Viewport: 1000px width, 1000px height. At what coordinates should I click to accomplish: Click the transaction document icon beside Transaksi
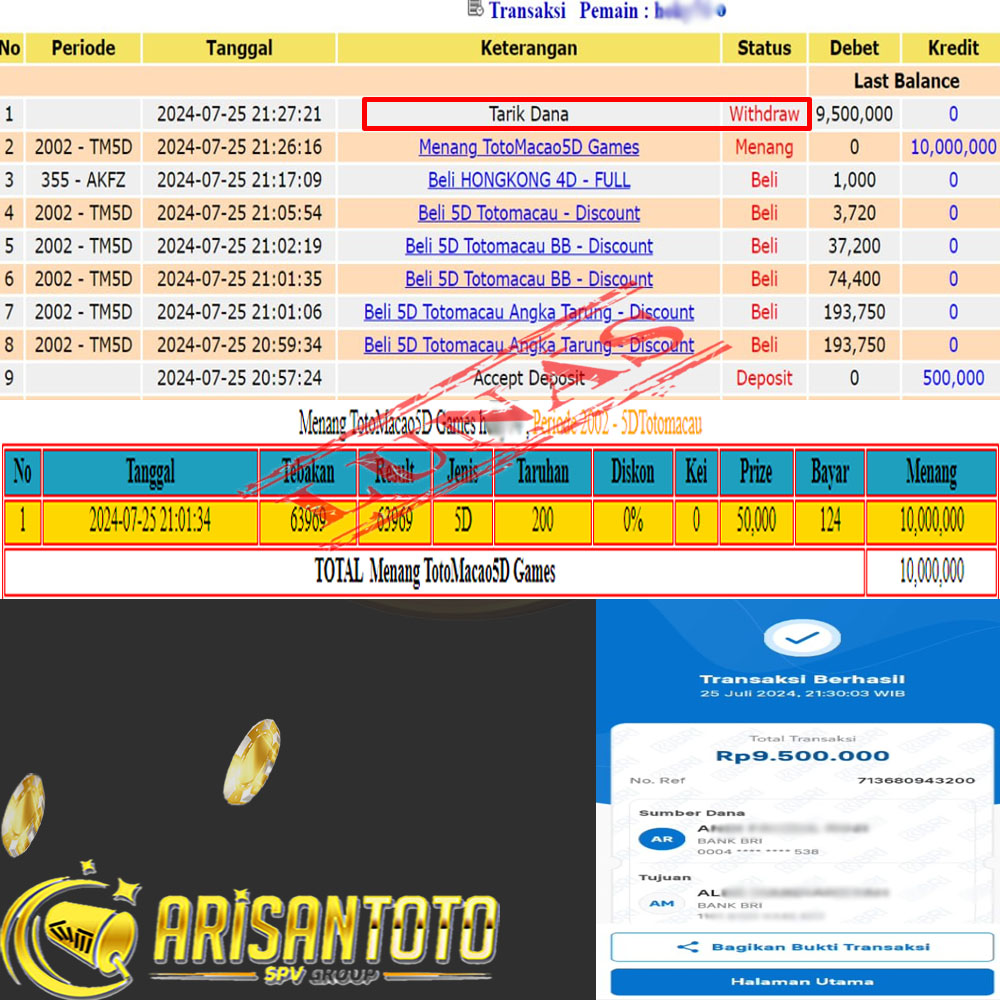[475, 8]
